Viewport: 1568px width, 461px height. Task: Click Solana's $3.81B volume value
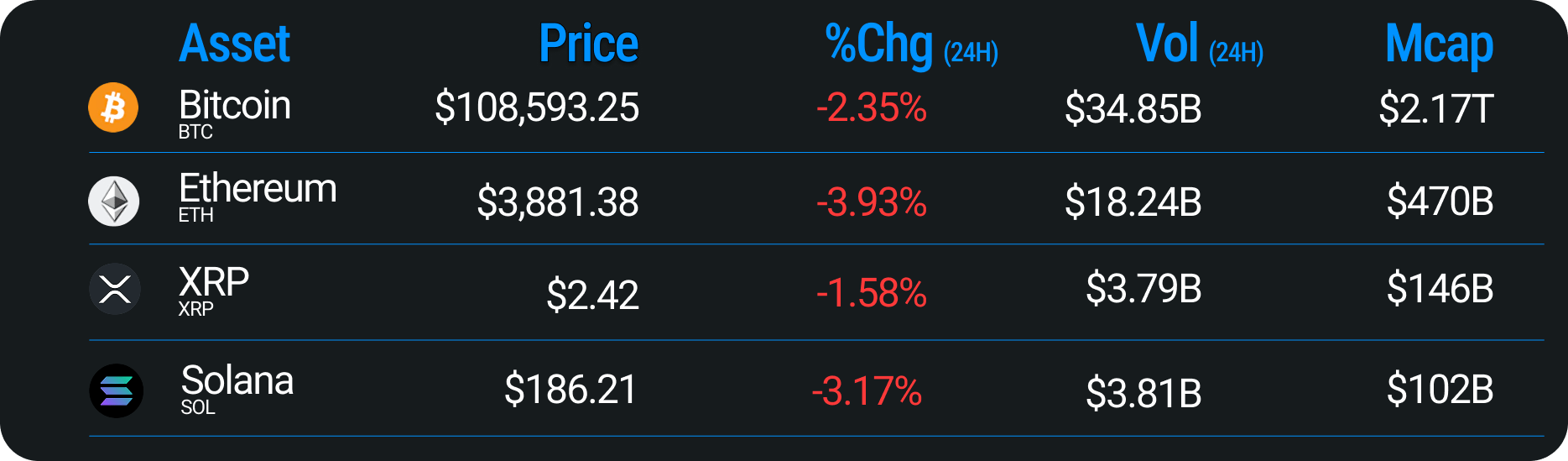point(1143,393)
